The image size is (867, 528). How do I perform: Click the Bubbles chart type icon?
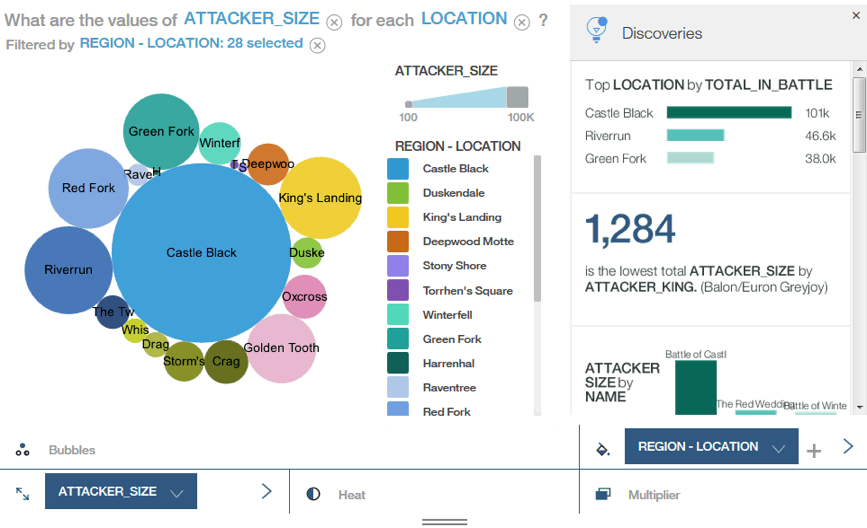click(x=22, y=449)
